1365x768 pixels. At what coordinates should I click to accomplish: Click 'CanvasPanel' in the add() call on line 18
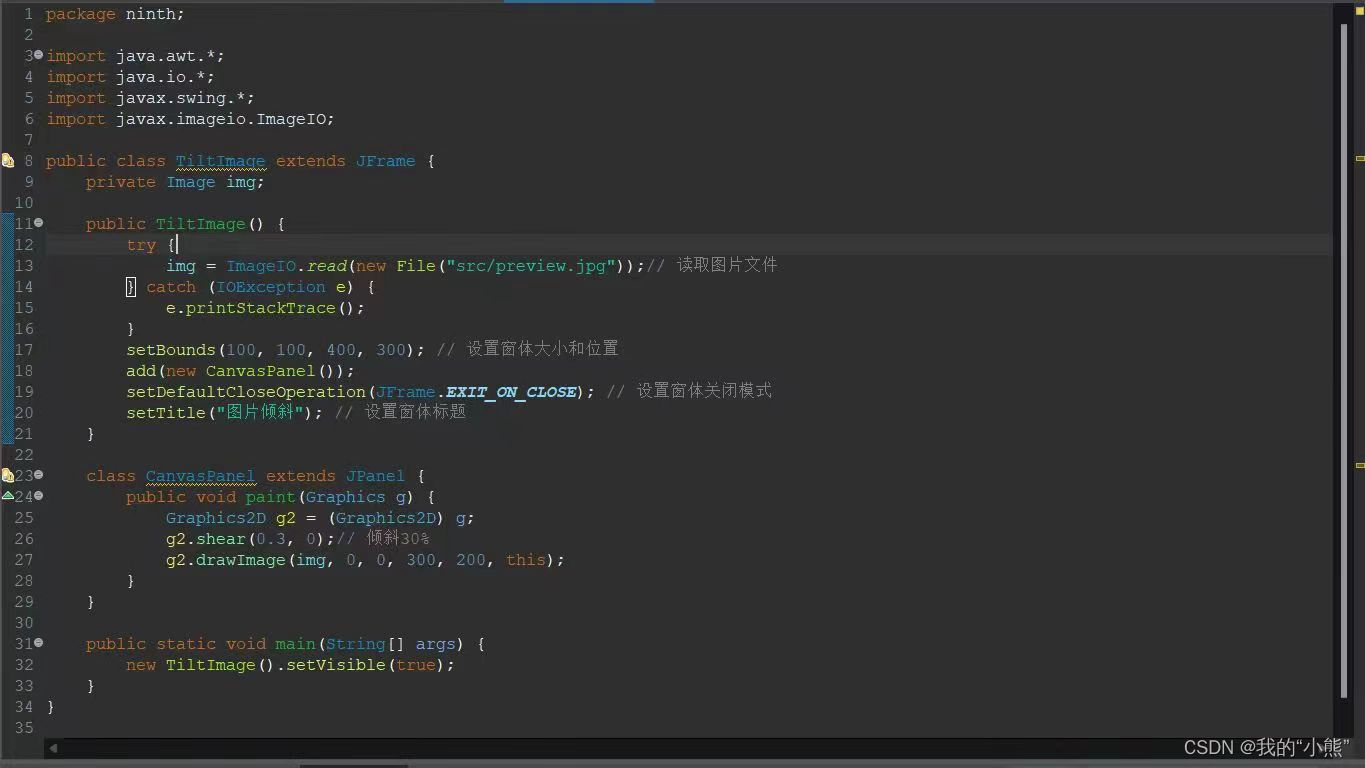pos(260,371)
